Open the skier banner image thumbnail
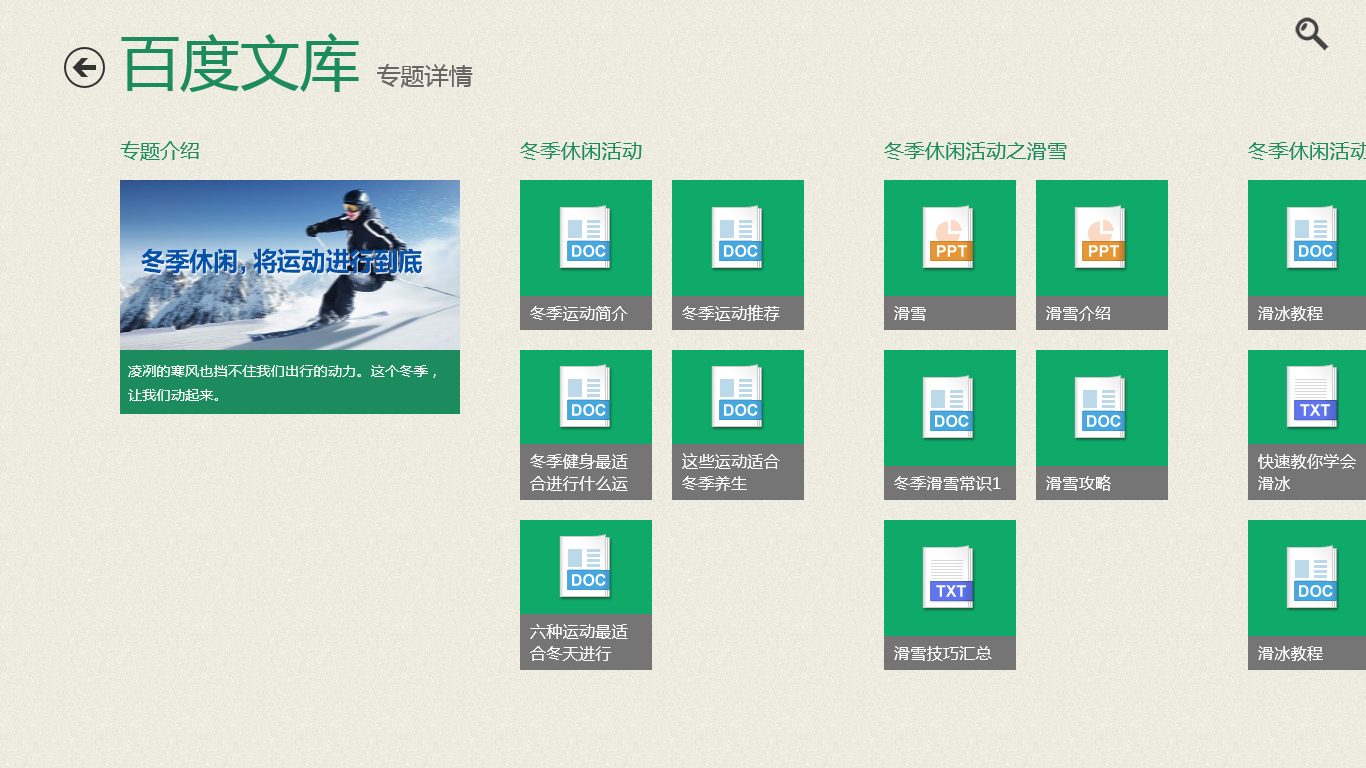Screen dimensions: 1366x768 (x=290, y=265)
